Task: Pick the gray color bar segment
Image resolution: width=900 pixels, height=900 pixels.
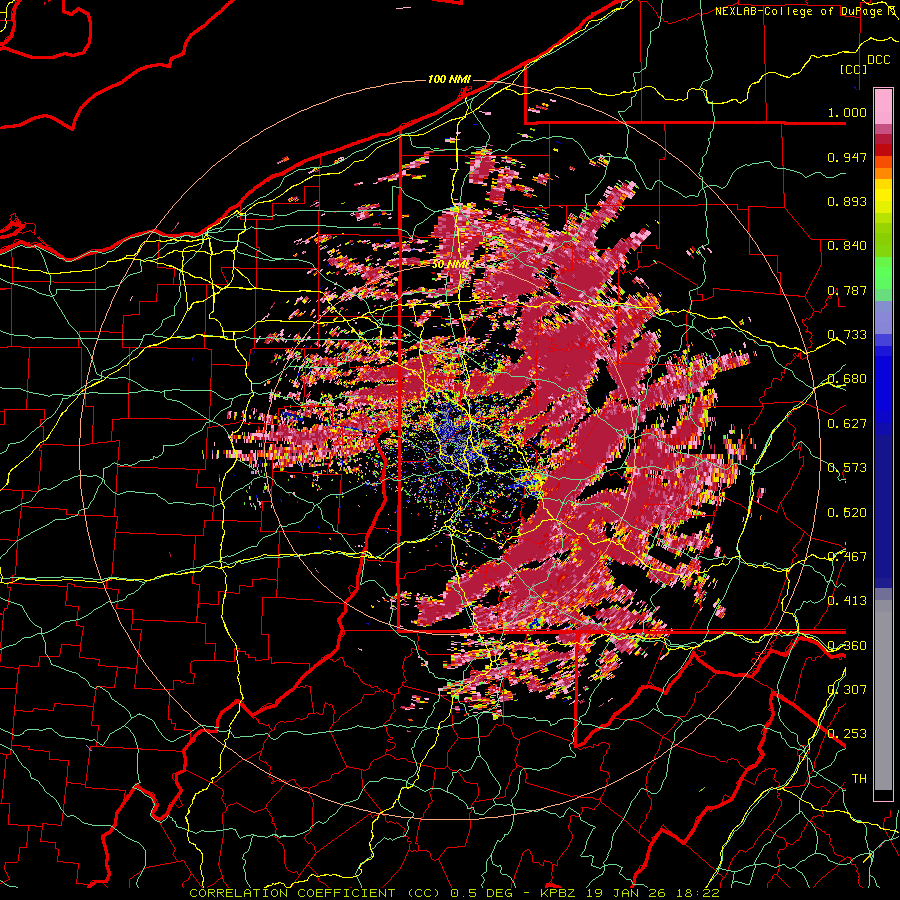Action: click(883, 695)
